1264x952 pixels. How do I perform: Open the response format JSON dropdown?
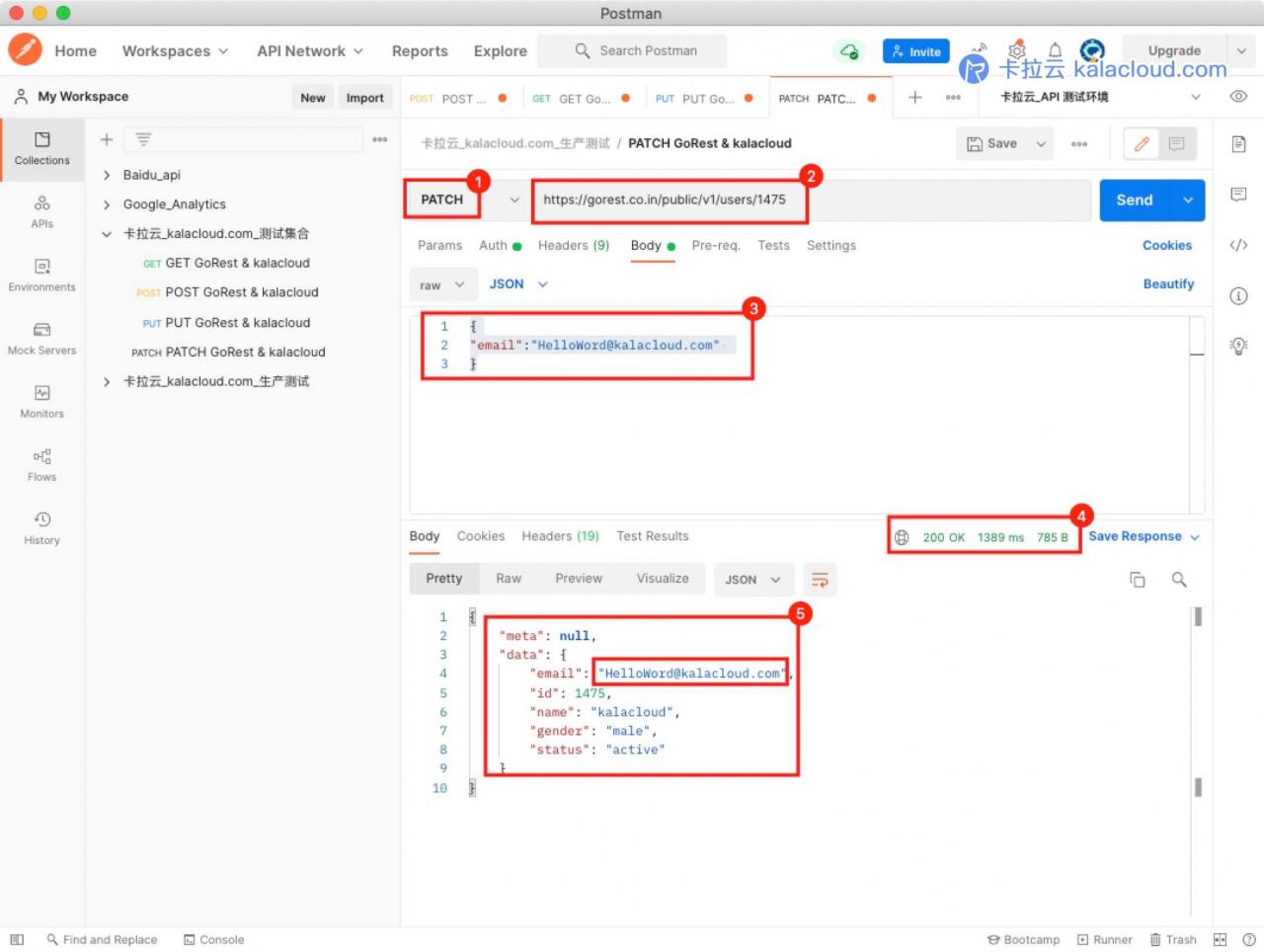click(x=752, y=580)
